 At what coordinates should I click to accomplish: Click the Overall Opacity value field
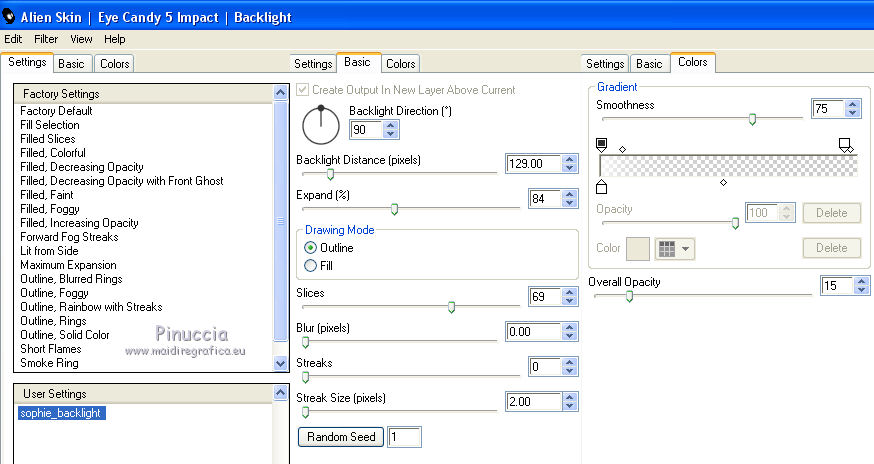pos(837,286)
